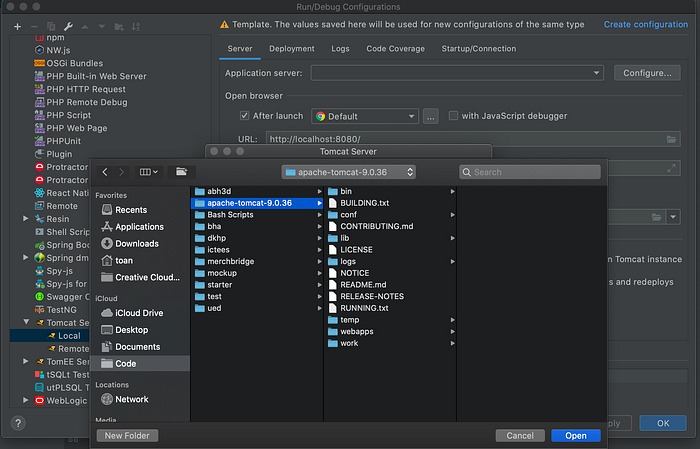Click the sort configurations icon

[136, 27]
